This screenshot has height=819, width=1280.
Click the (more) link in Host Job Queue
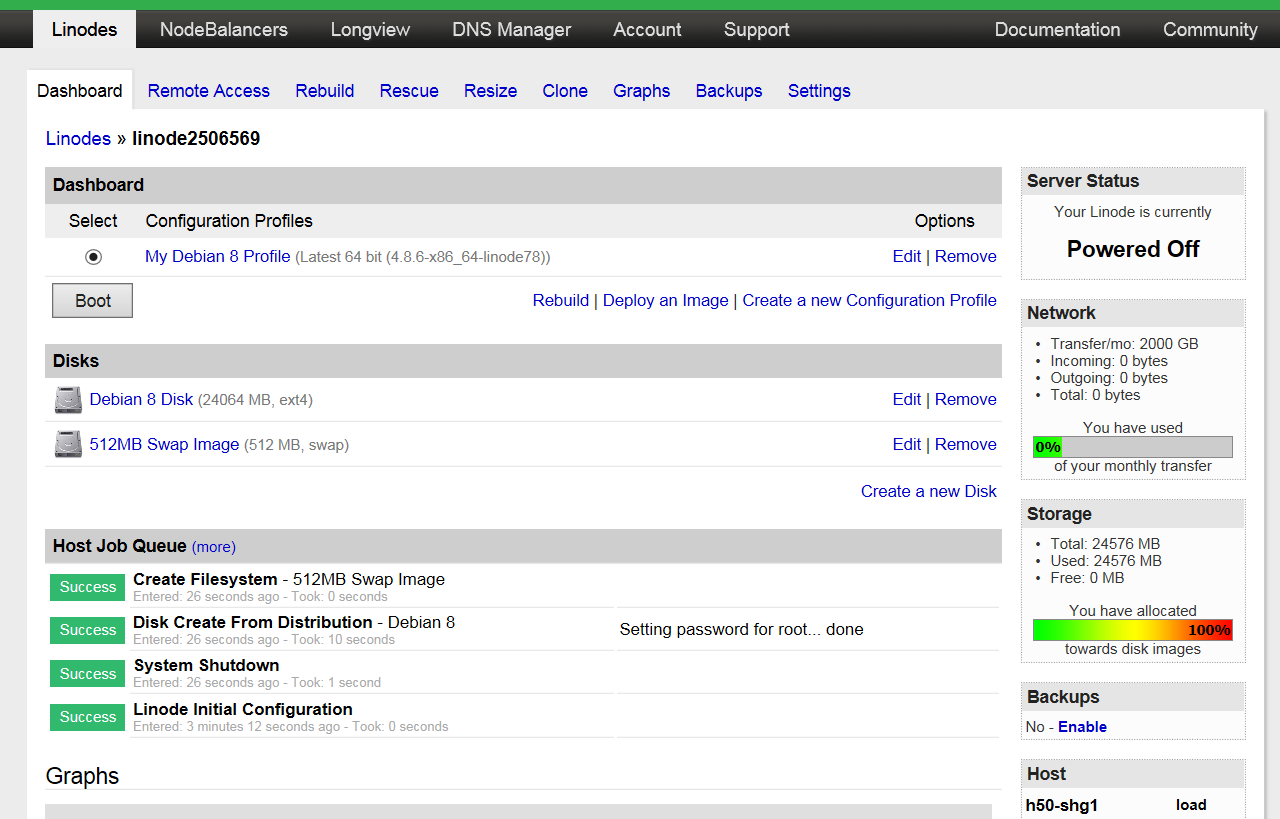coord(214,547)
